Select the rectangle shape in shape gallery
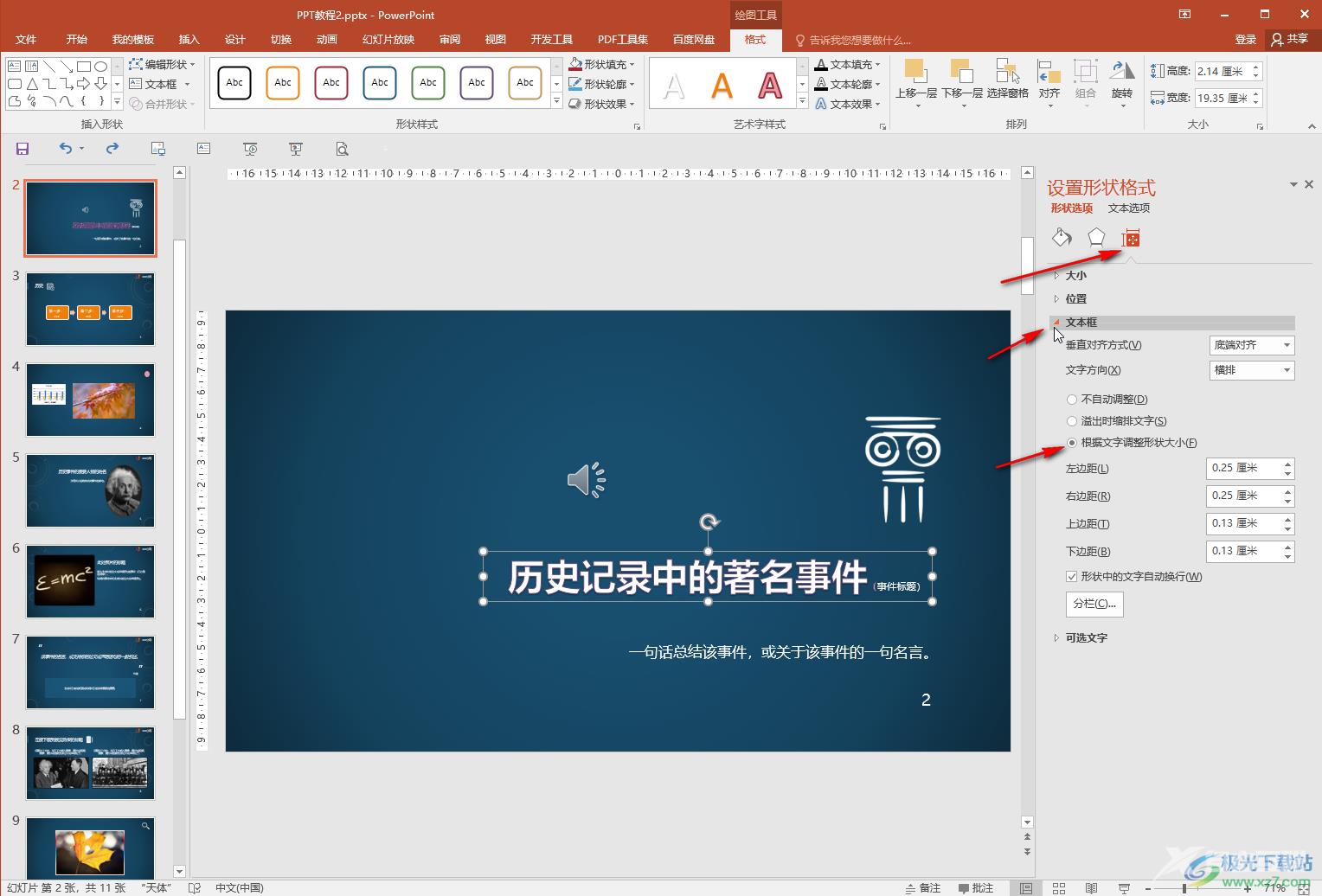 point(84,66)
